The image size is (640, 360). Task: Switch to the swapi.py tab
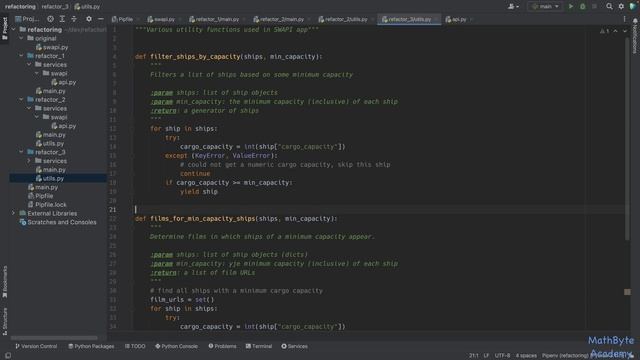point(161,19)
